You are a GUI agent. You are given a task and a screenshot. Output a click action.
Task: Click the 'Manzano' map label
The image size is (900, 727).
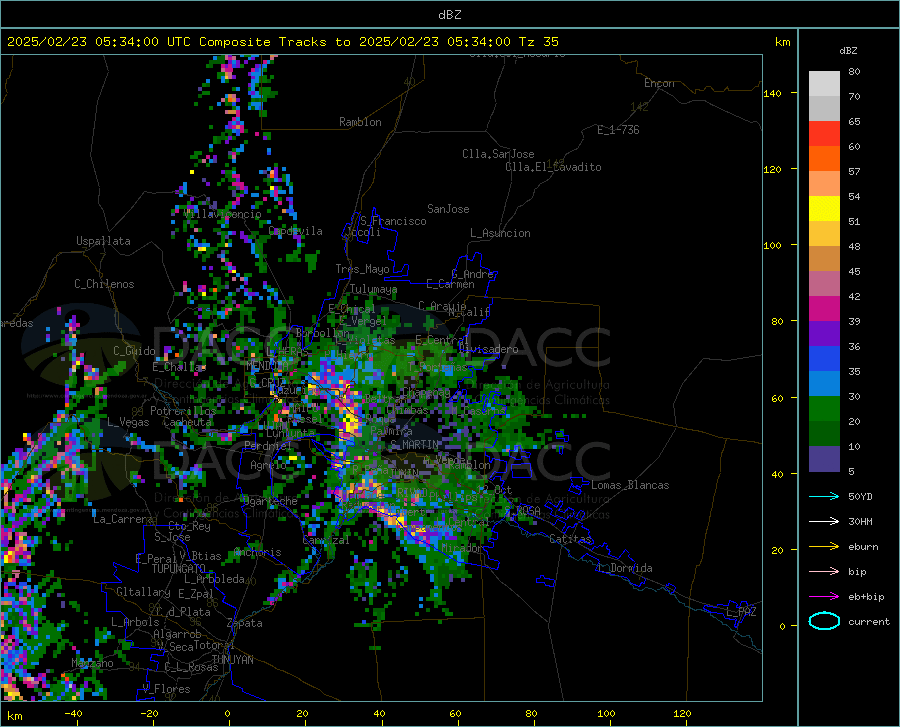(92, 663)
